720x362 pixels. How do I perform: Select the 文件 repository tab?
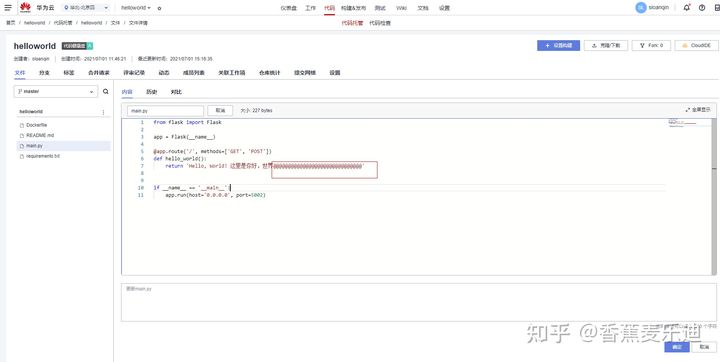[x=20, y=73]
